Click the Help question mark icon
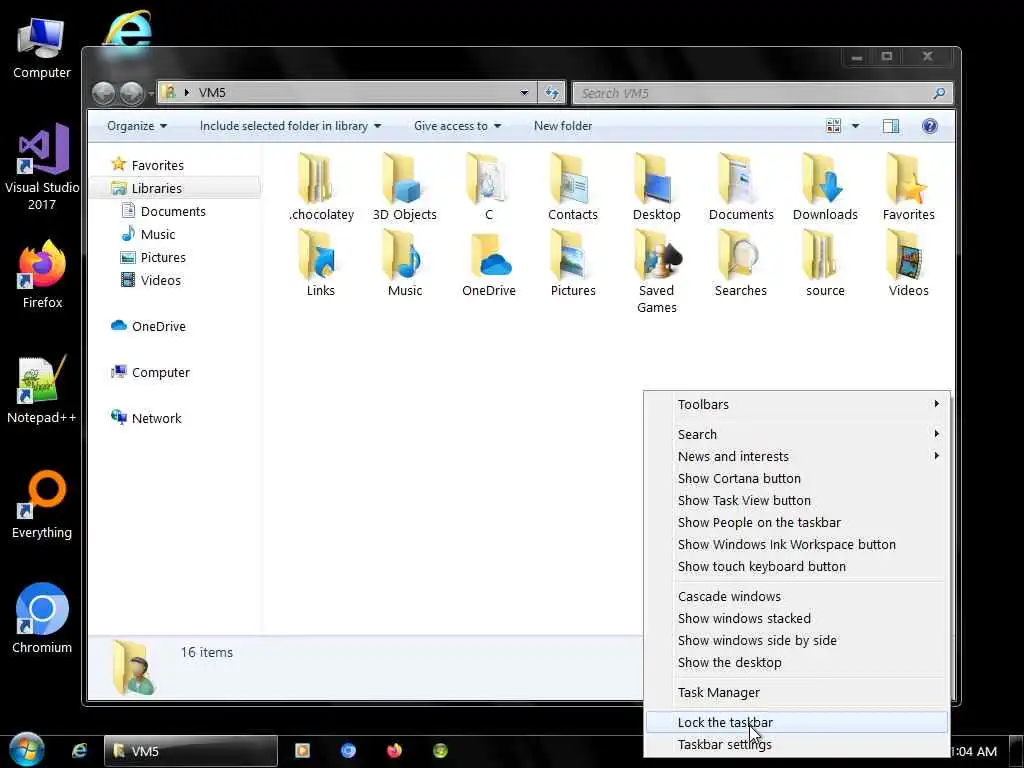This screenshot has height=768, width=1024. tap(929, 126)
